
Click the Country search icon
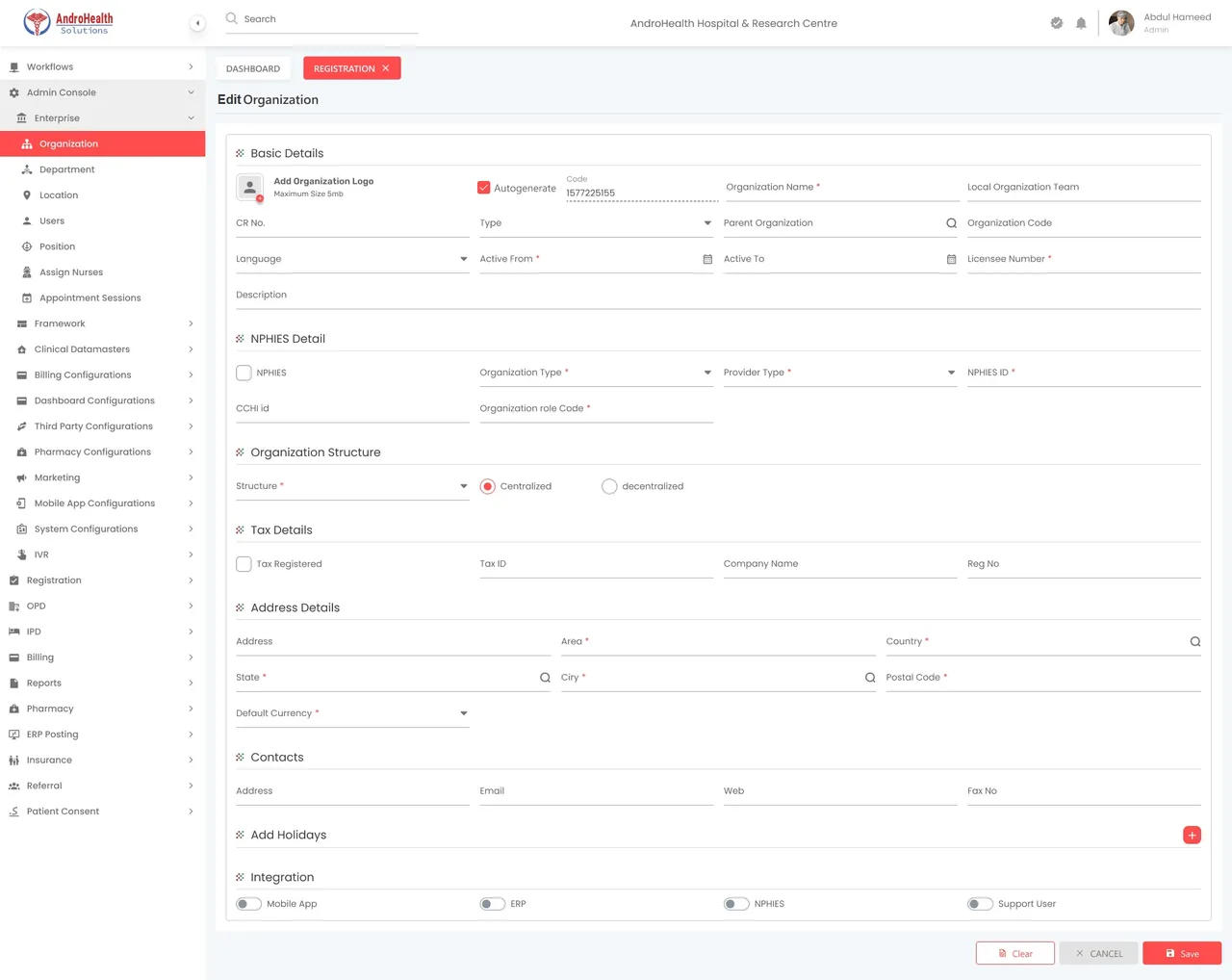pyautogui.click(x=1194, y=642)
